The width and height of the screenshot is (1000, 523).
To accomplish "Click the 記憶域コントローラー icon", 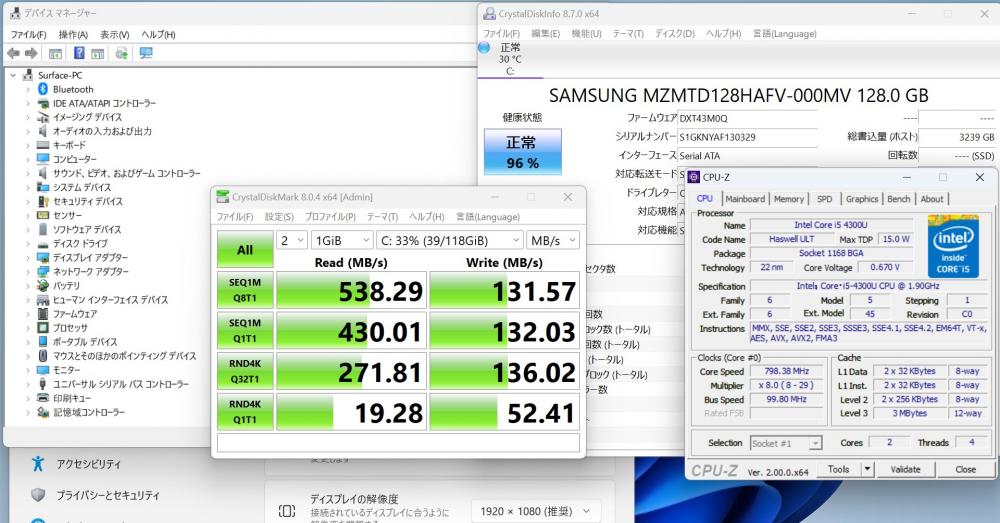I will tap(43, 412).
